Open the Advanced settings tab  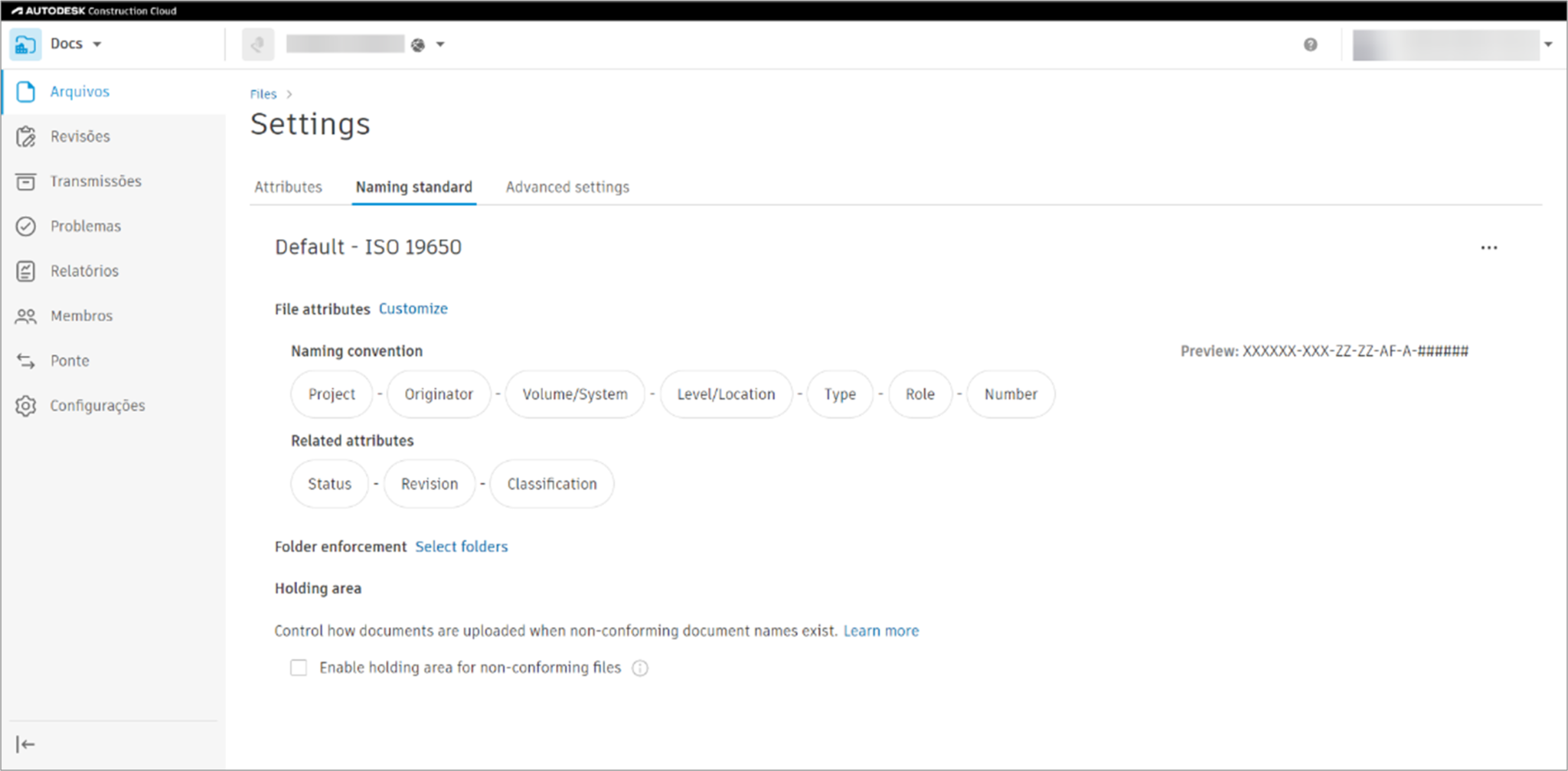(x=567, y=187)
